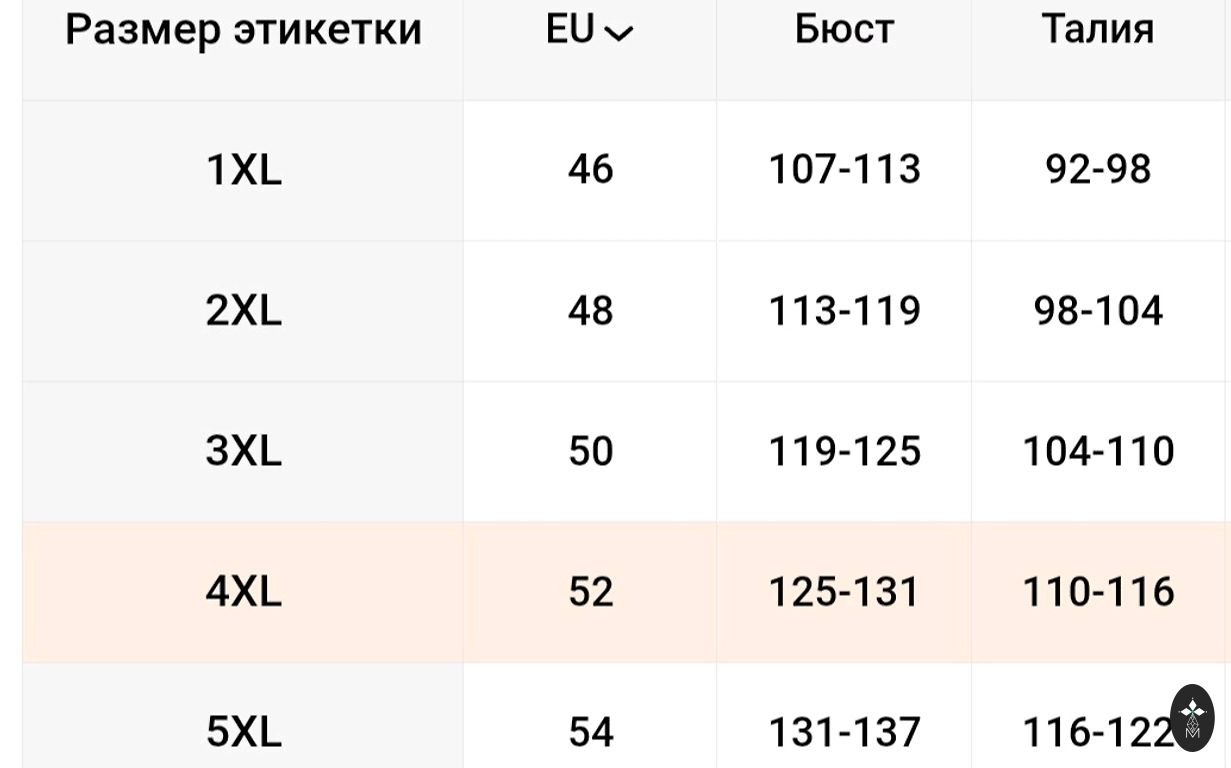Viewport: 1231px width, 768px height.
Task: Click EU size value 46
Action: 590,170
